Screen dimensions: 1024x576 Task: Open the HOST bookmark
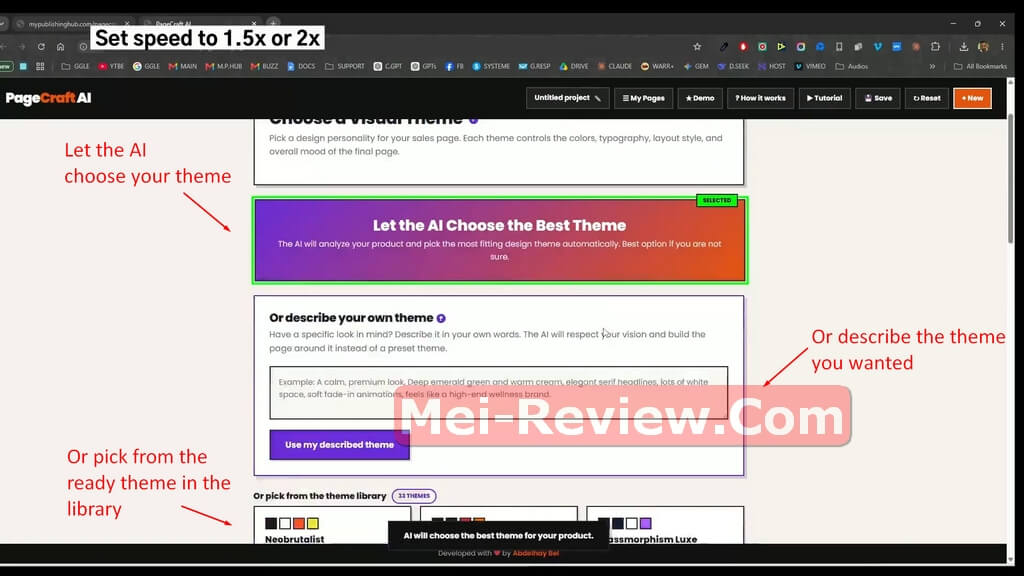(772, 66)
